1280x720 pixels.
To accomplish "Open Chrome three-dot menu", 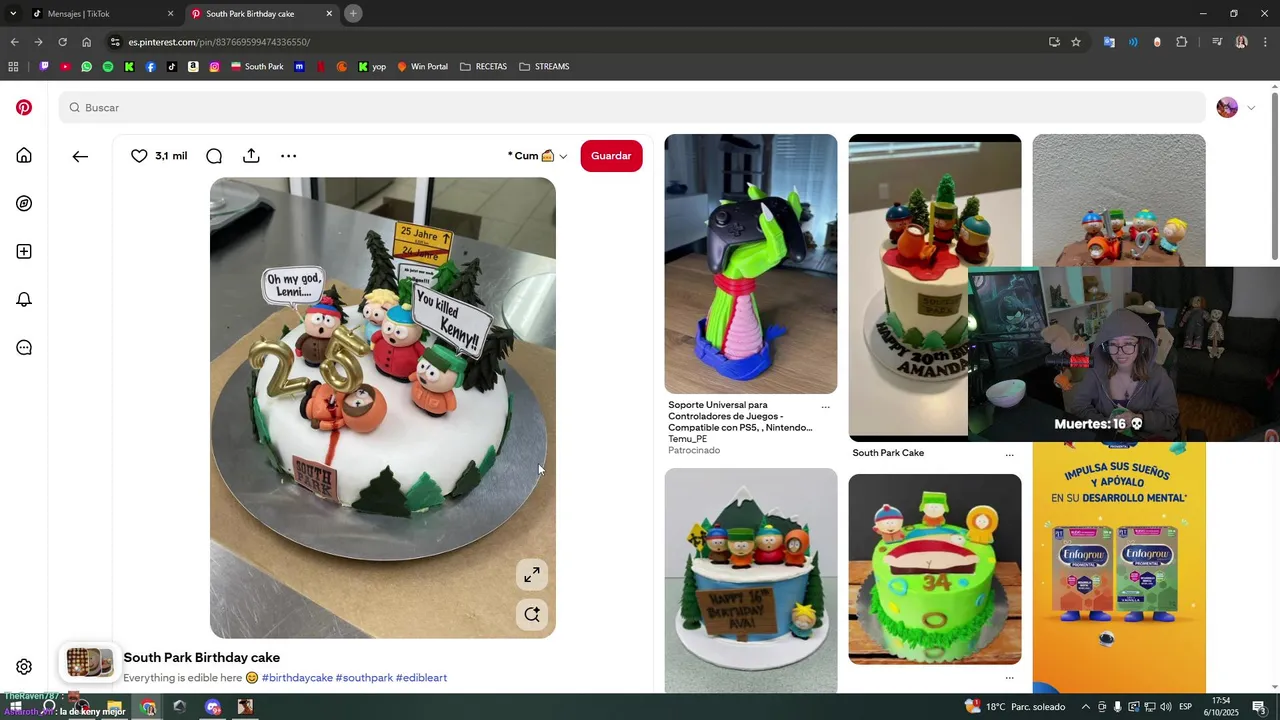I will coord(1266,42).
